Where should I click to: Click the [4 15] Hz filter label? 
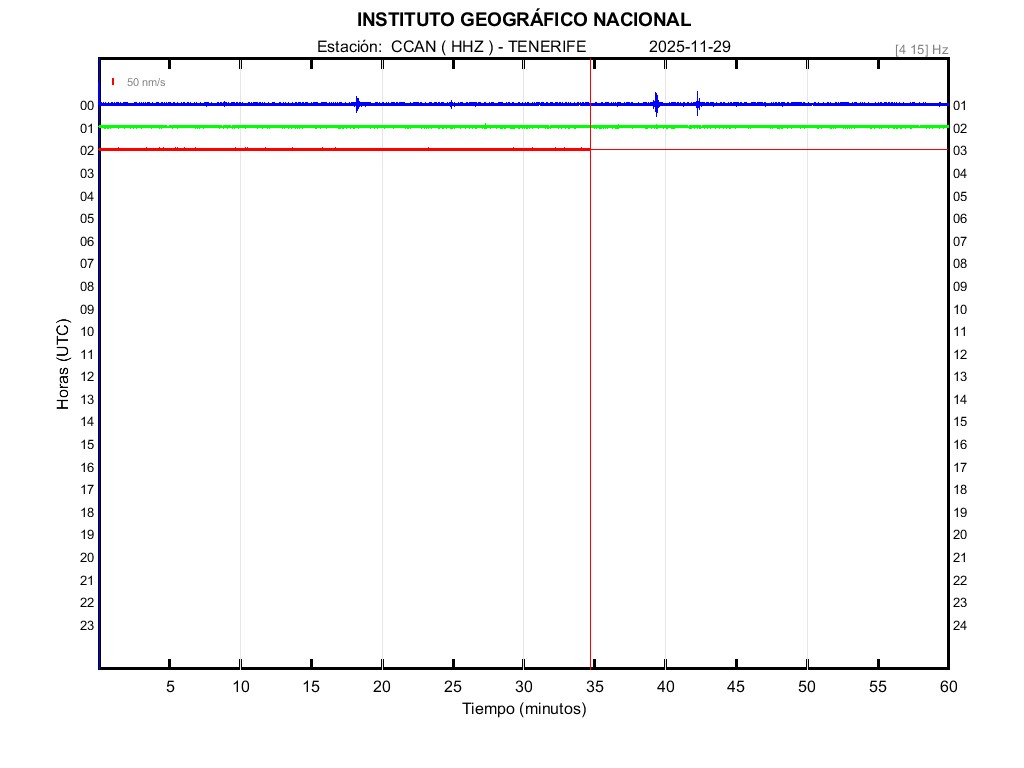click(x=921, y=49)
